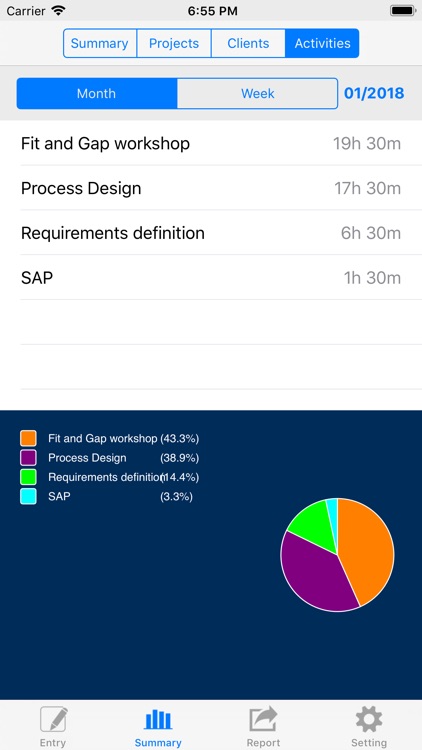The height and width of the screenshot is (750, 422).
Task: Tap the Summary bar chart icon
Action: click(x=158, y=720)
